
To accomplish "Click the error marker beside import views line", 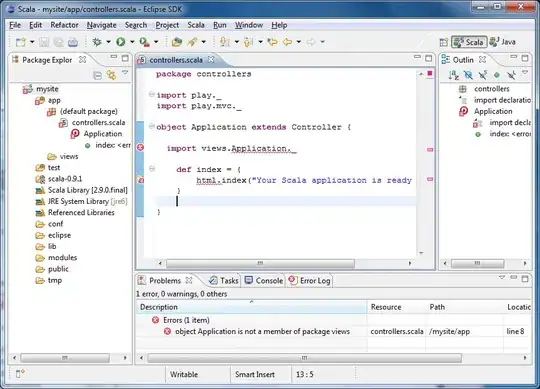I will (141, 147).
